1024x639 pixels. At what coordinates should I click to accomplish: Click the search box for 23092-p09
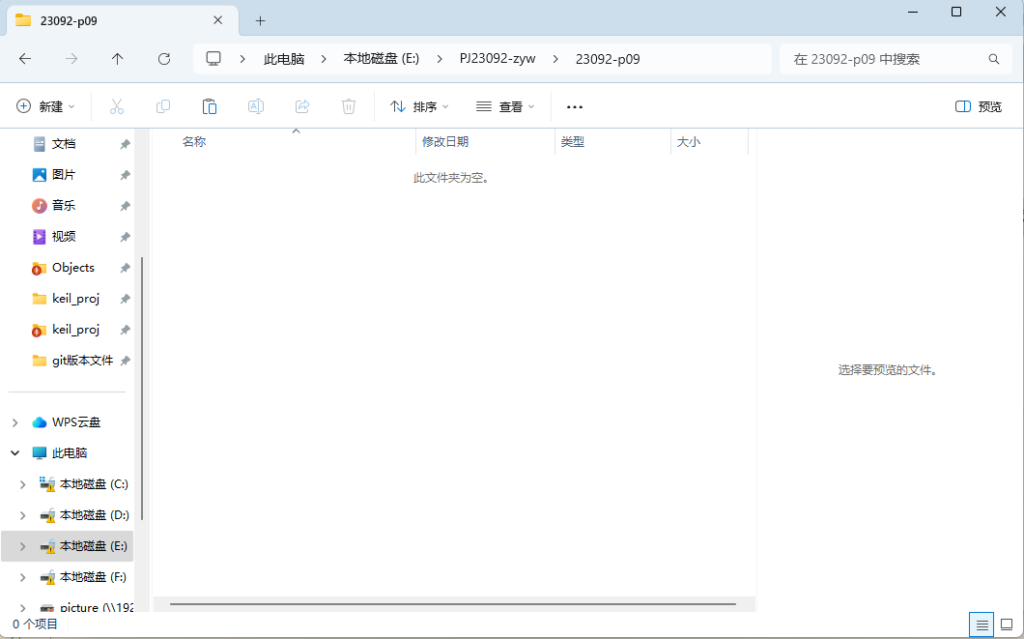[885, 59]
